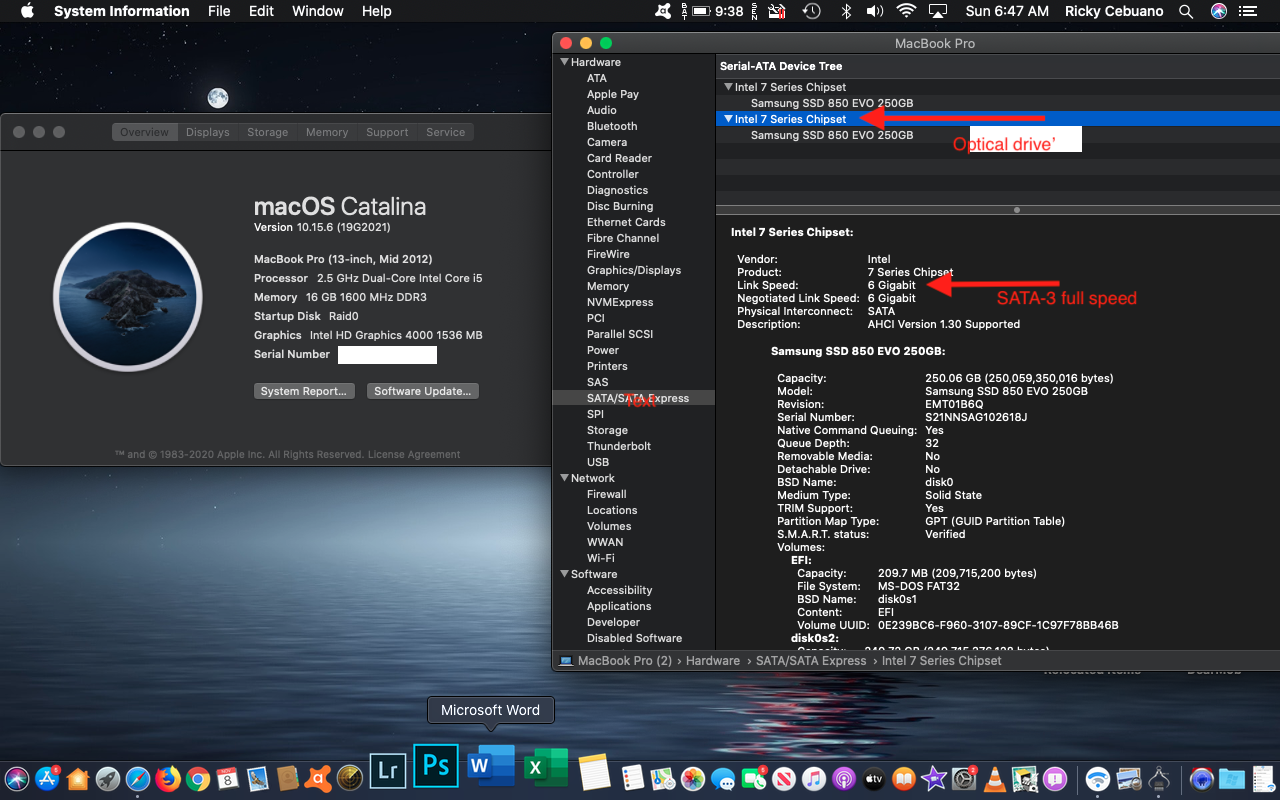Select NVMExpress in the sidebar
This screenshot has width=1280, height=800.
pos(620,302)
